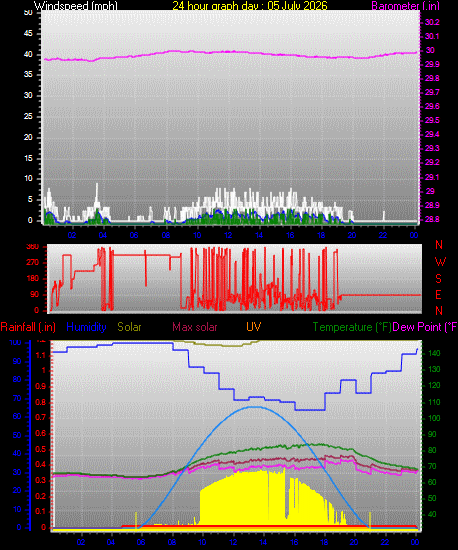Click the Dew Point legend label
Image resolution: width=458 pixels, height=550 pixels.
pos(425,327)
